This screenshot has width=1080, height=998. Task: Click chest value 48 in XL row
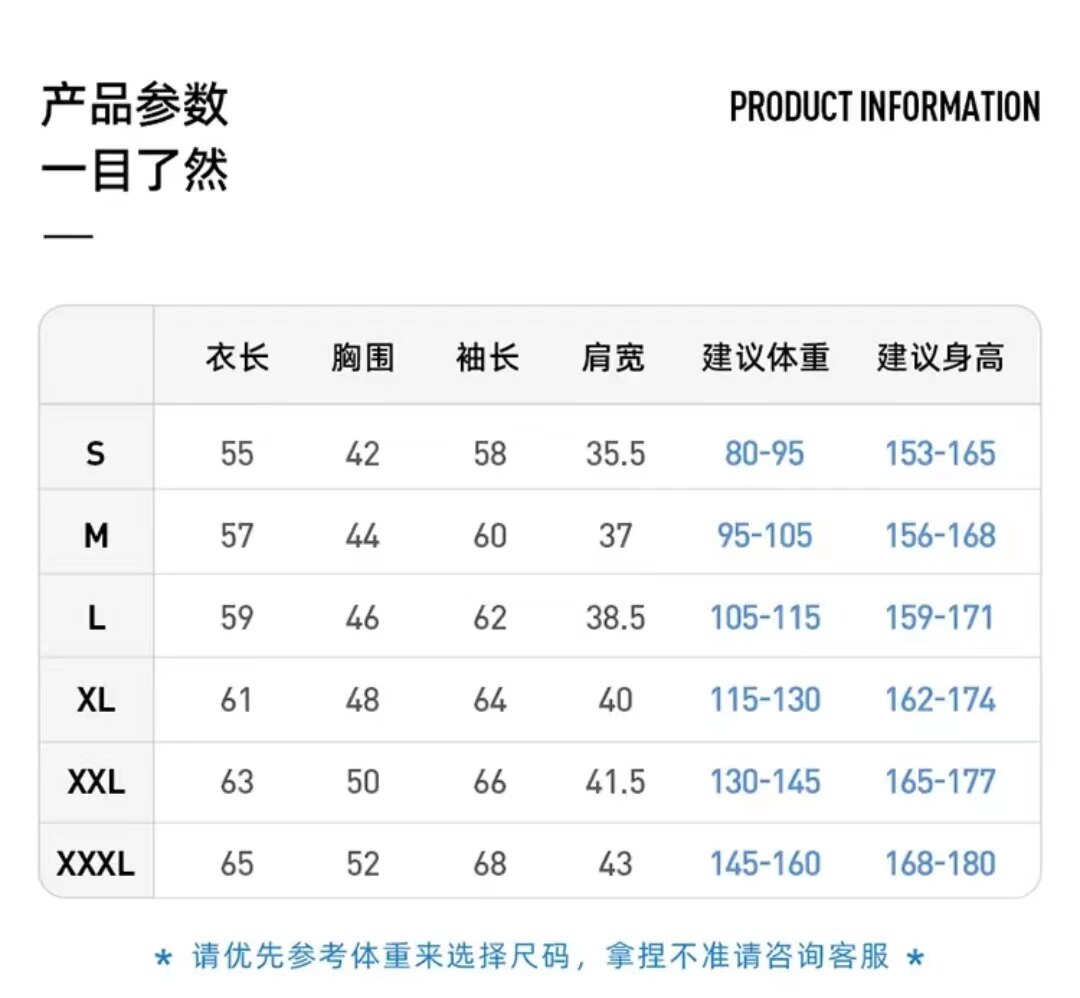click(362, 700)
